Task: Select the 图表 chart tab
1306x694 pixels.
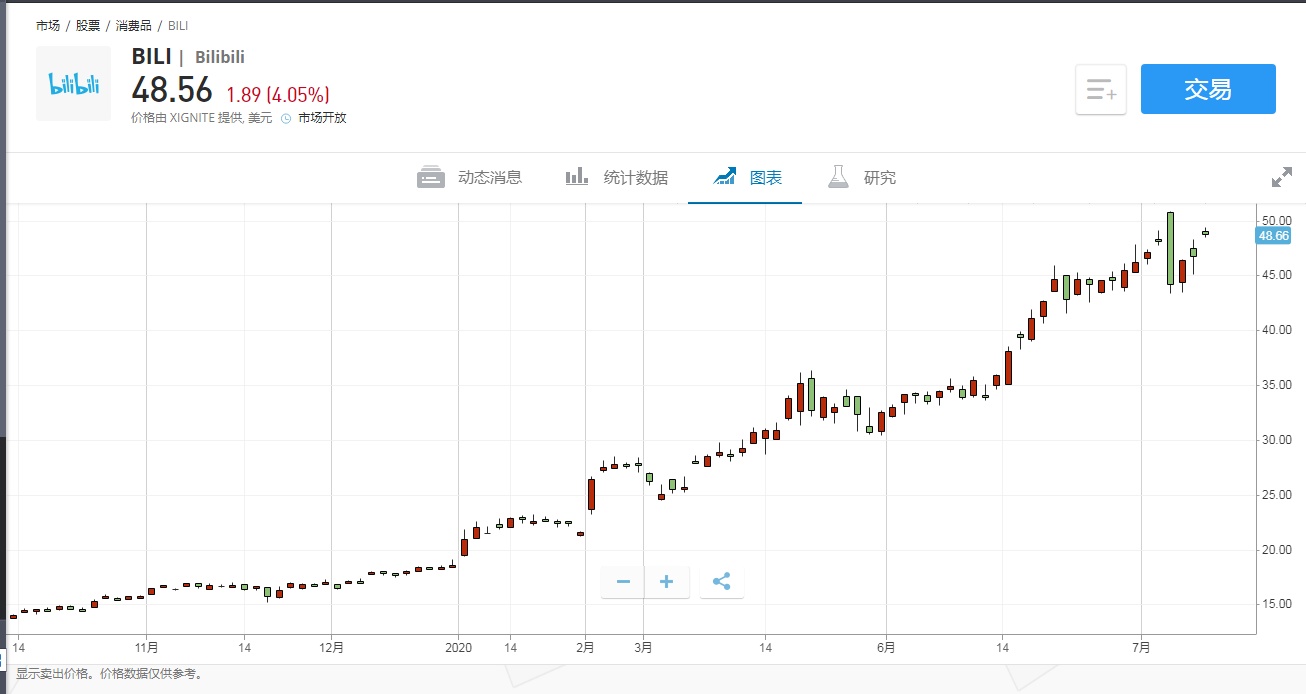Action: pos(748,178)
